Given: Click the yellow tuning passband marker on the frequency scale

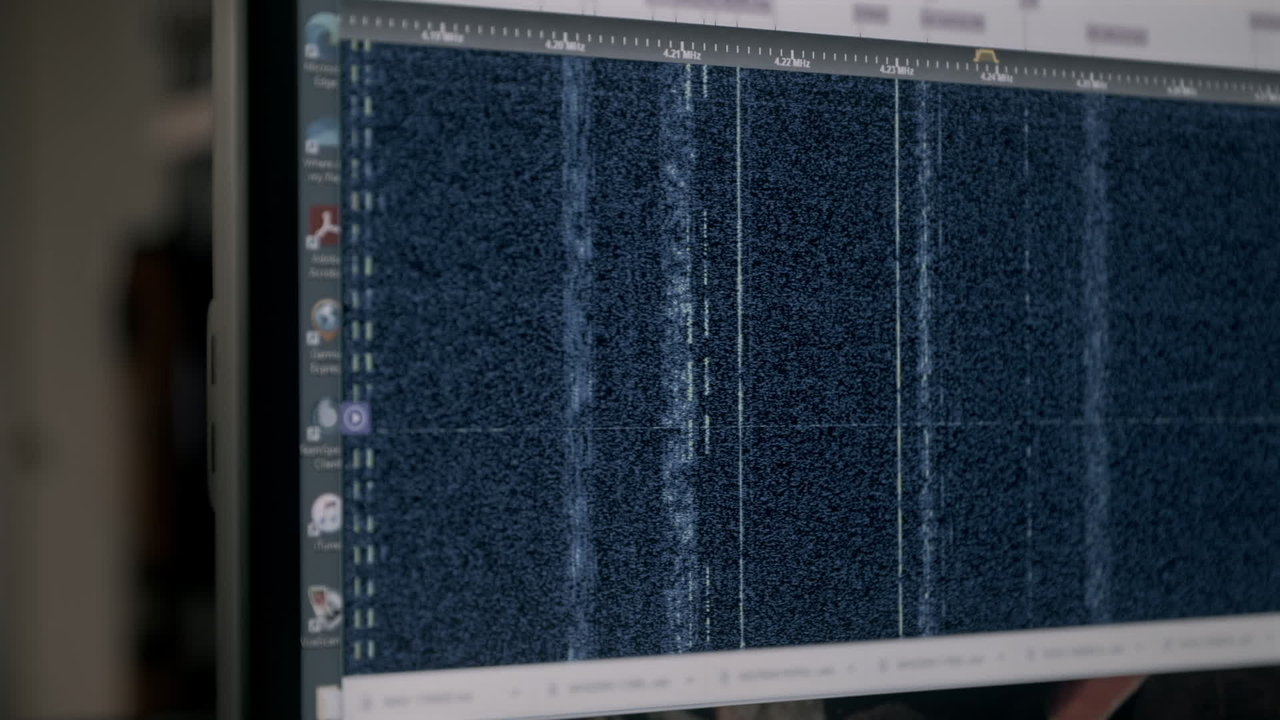Looking at the screenshot, I should coord(985,57).
